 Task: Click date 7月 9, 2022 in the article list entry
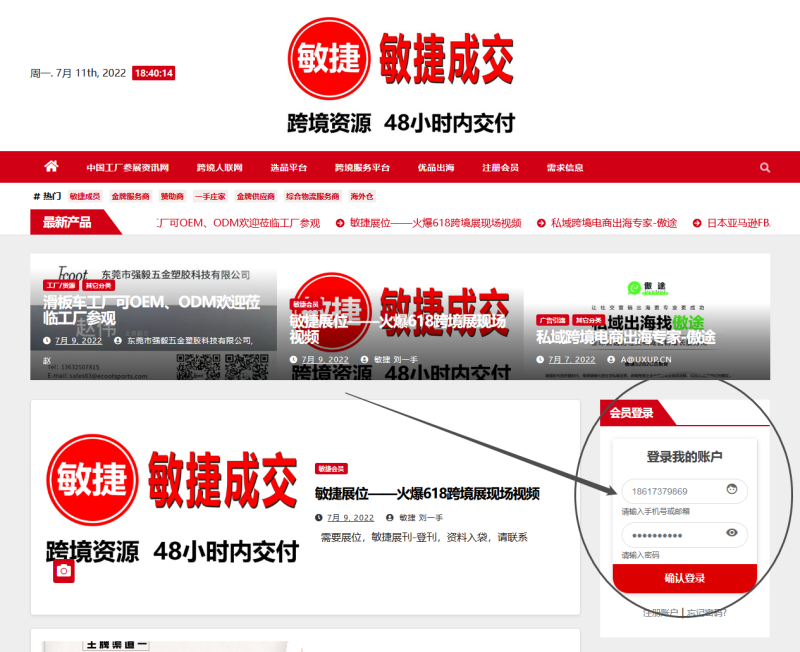pyautogui.click(x=351, y=517)
